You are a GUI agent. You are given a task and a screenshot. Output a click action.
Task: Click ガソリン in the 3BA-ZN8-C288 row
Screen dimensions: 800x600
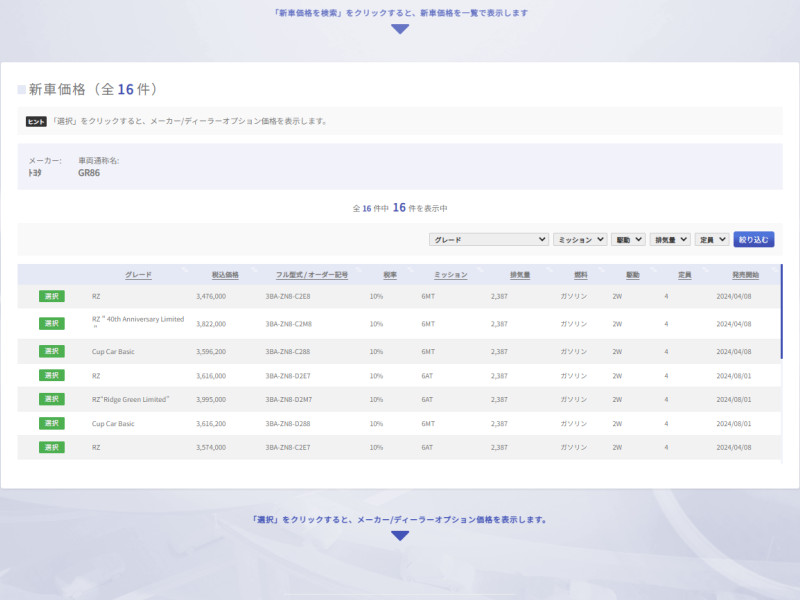coord(573,352)
